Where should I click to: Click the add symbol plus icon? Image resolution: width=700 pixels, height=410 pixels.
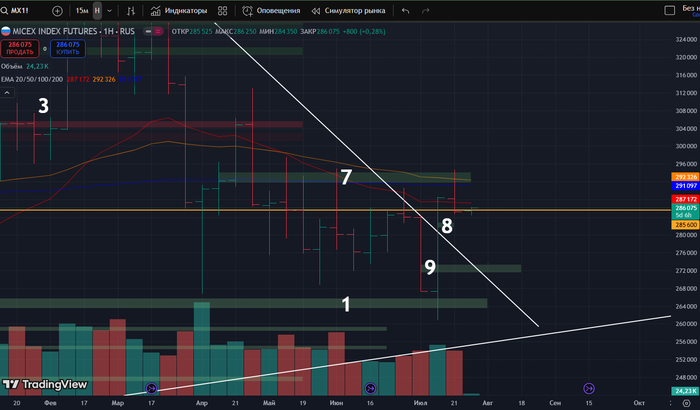(57, 10)
